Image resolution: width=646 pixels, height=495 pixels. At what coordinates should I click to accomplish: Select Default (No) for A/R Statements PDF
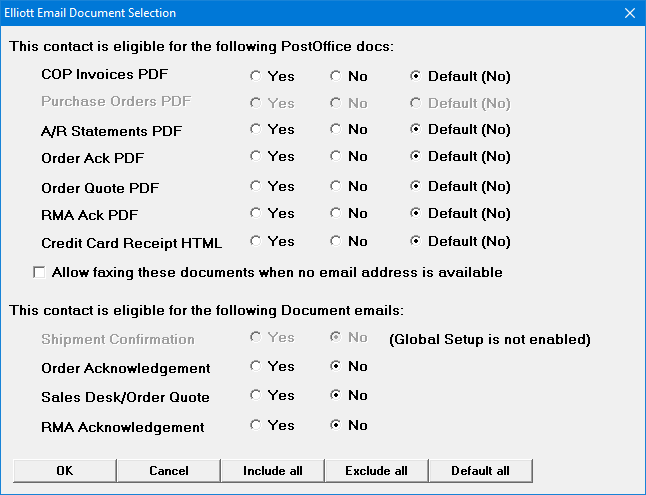(416, 130)
